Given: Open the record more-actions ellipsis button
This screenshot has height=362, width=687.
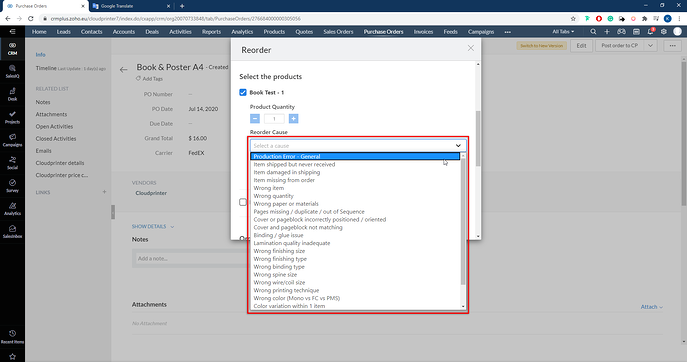Looking at the screenshot, I should coord(673,46).
